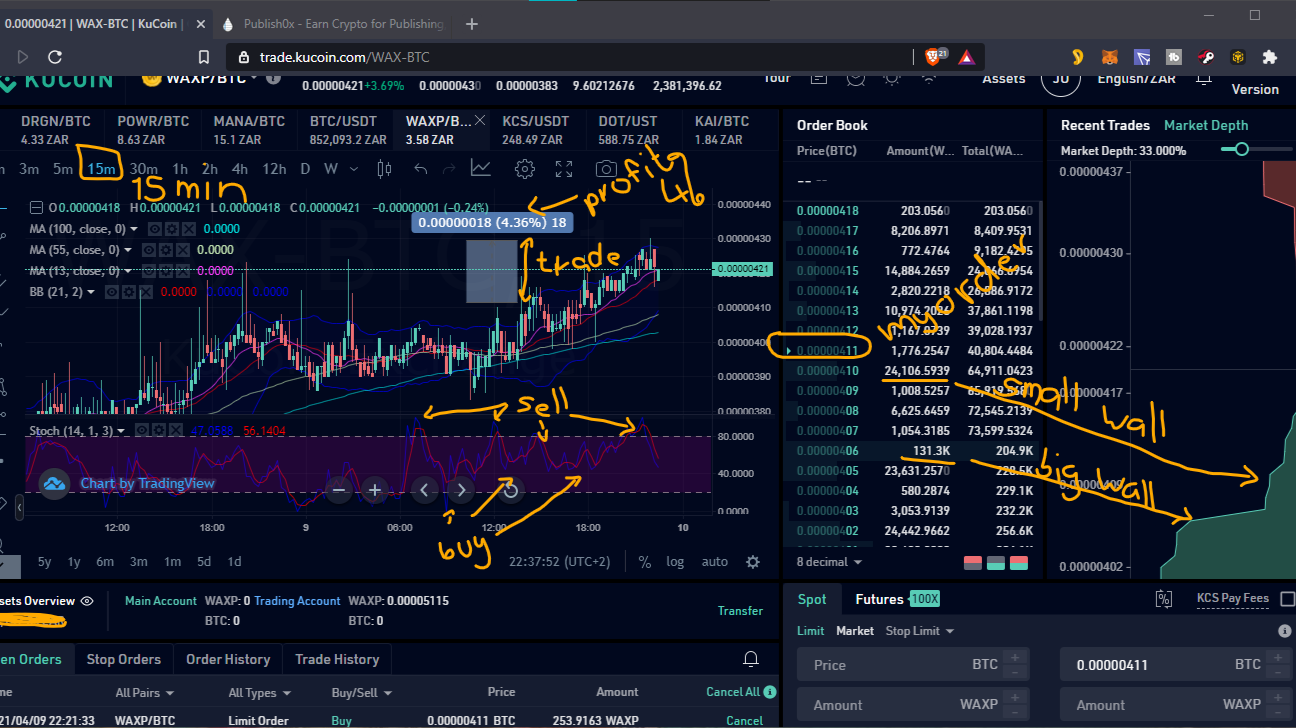
Task: Open the chart indicators menu
Action: pos(481,168)
